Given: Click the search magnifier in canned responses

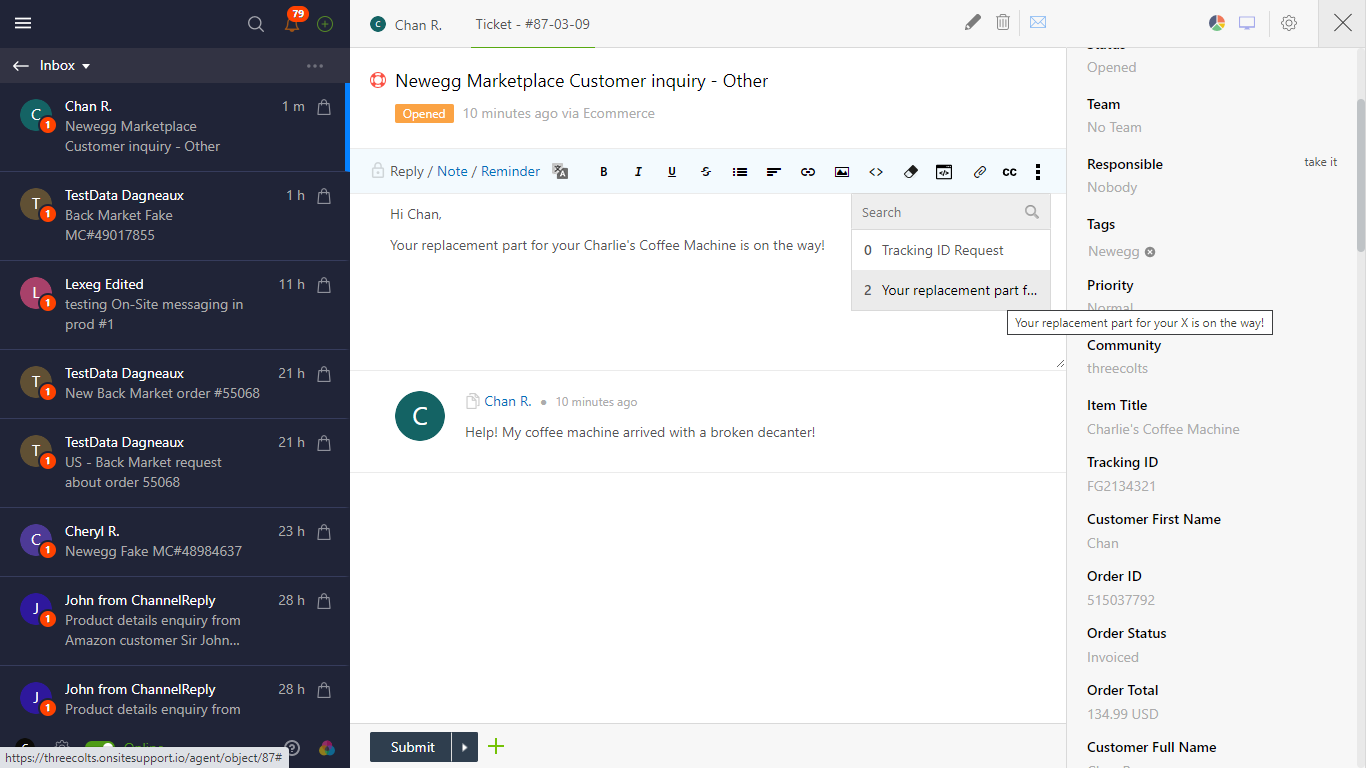Looking at the screenshot, I should (1032, 212).
